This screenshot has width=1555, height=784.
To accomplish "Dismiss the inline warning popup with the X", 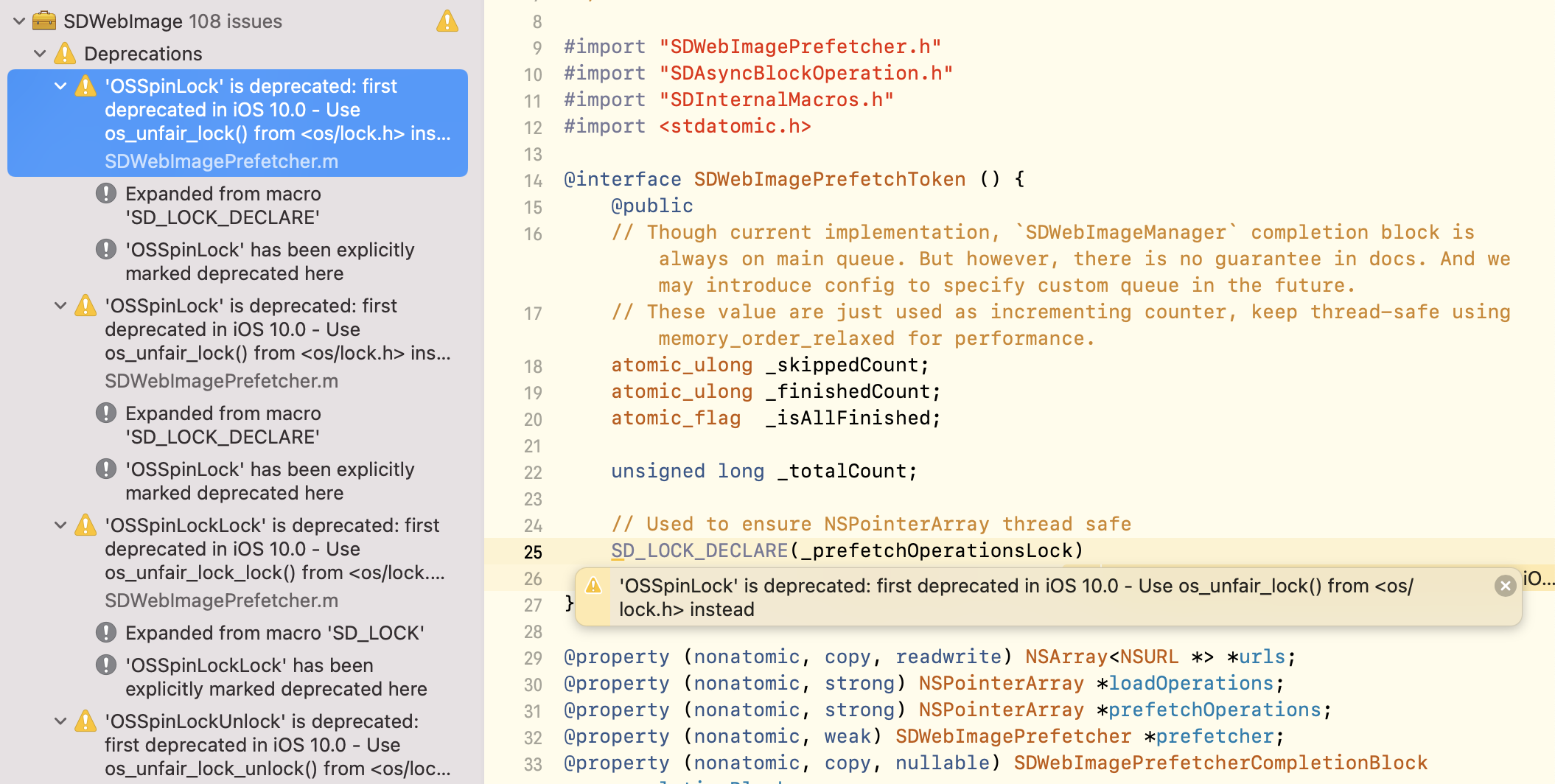I will (1505, 586).
